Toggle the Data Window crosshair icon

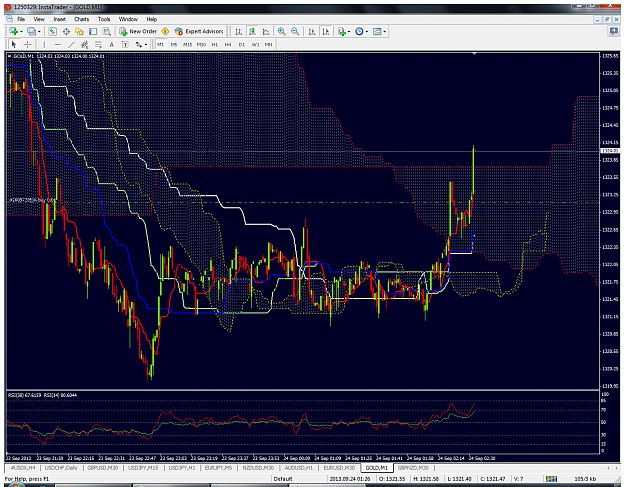pyautogui.click(x=66, y=31)
